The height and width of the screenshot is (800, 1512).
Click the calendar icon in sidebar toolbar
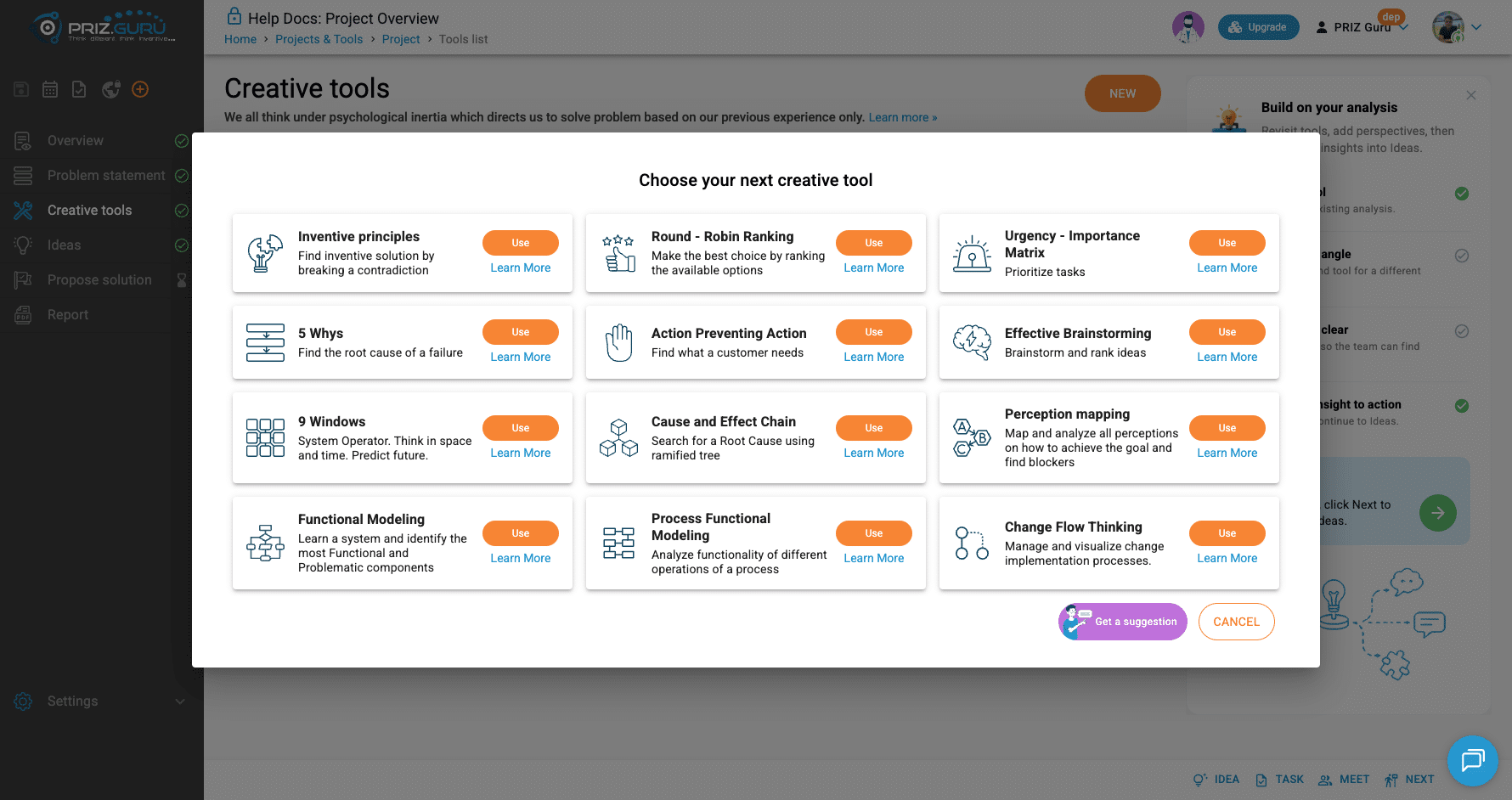(50, 89)
